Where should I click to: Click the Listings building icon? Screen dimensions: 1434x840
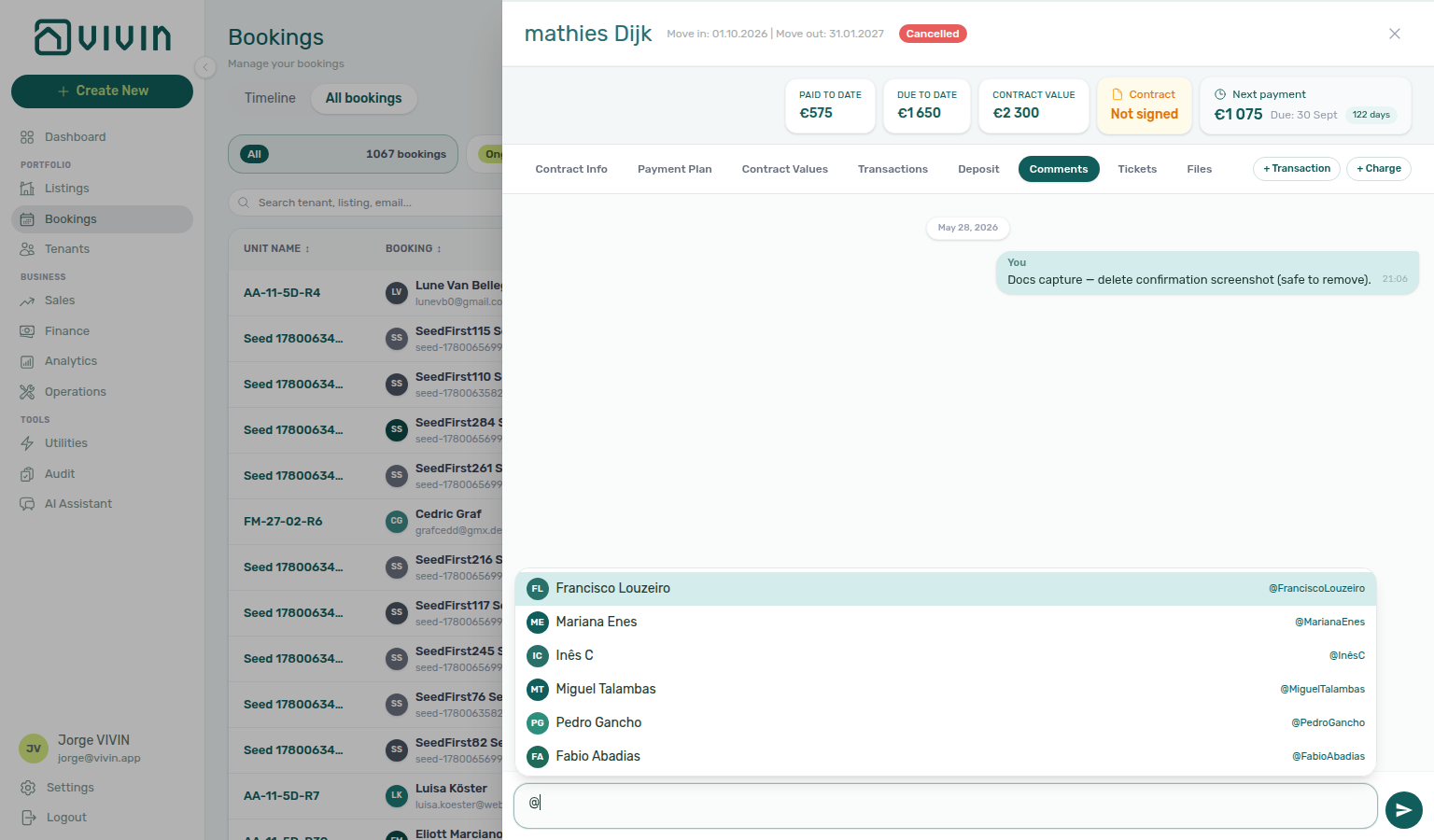click(27, 189)
